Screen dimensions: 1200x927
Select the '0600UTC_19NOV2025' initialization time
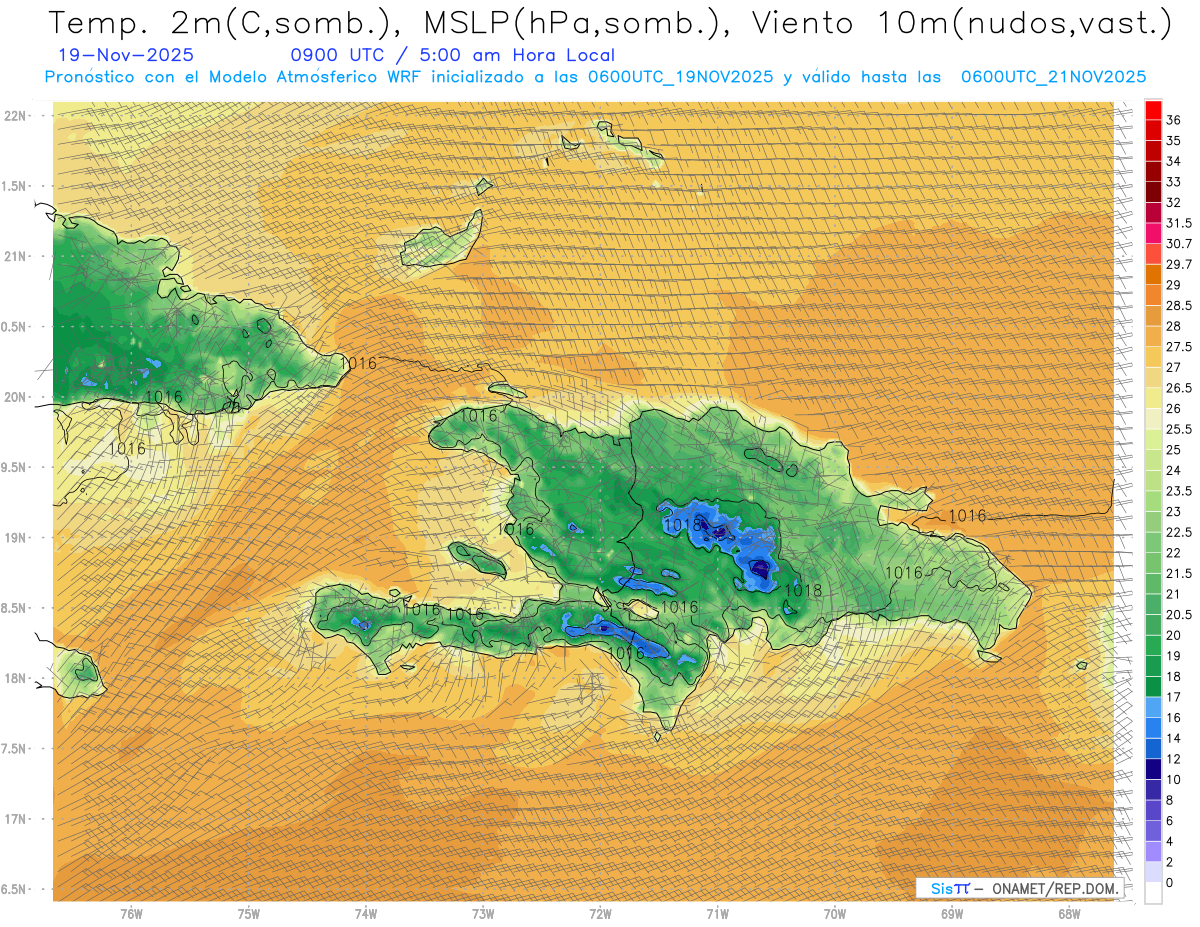coord(680,77)
